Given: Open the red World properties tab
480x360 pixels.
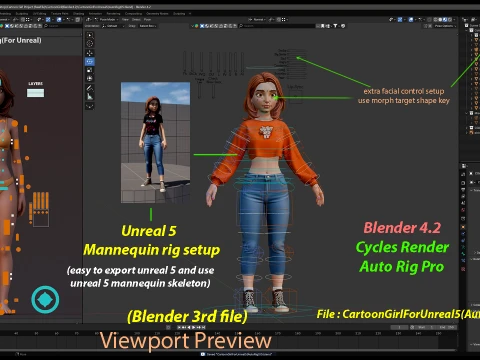Looking at the screenshot, I should (463, 210).
